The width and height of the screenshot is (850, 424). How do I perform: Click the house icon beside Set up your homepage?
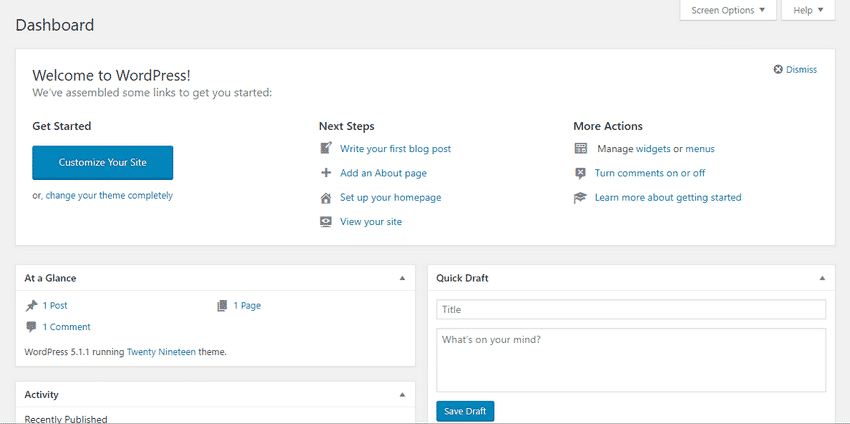[326, 197]
